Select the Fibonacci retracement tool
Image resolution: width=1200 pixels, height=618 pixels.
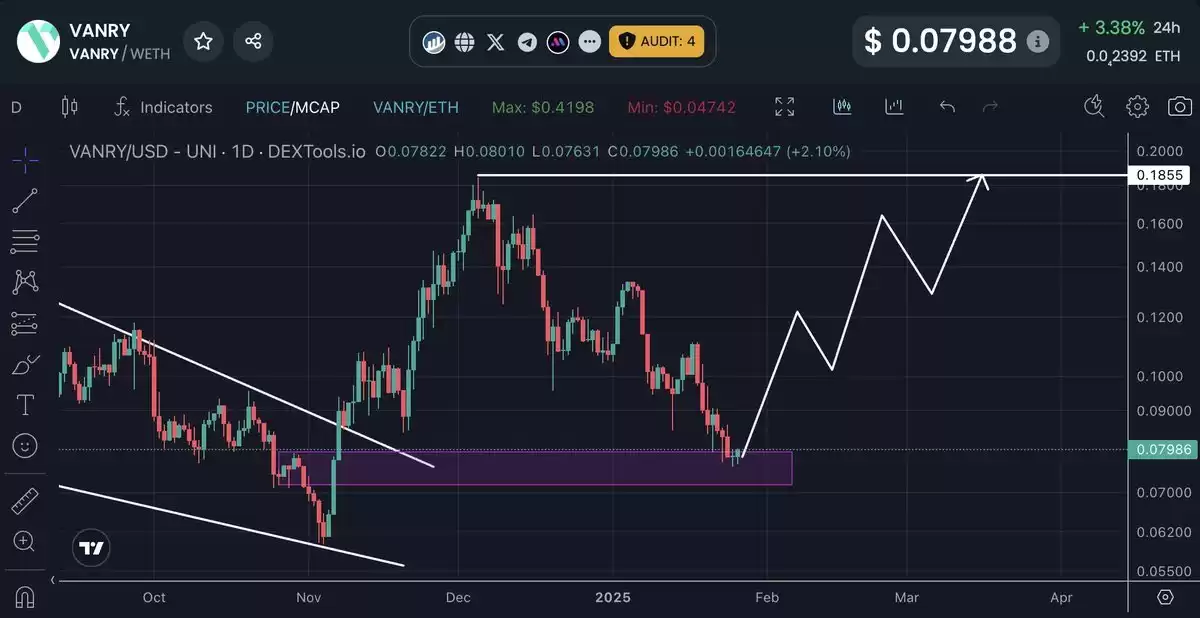tap(26, 241)
